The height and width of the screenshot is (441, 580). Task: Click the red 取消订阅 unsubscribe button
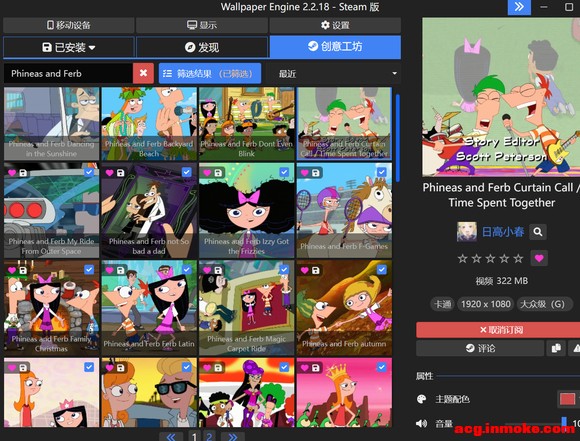point(498,329)
